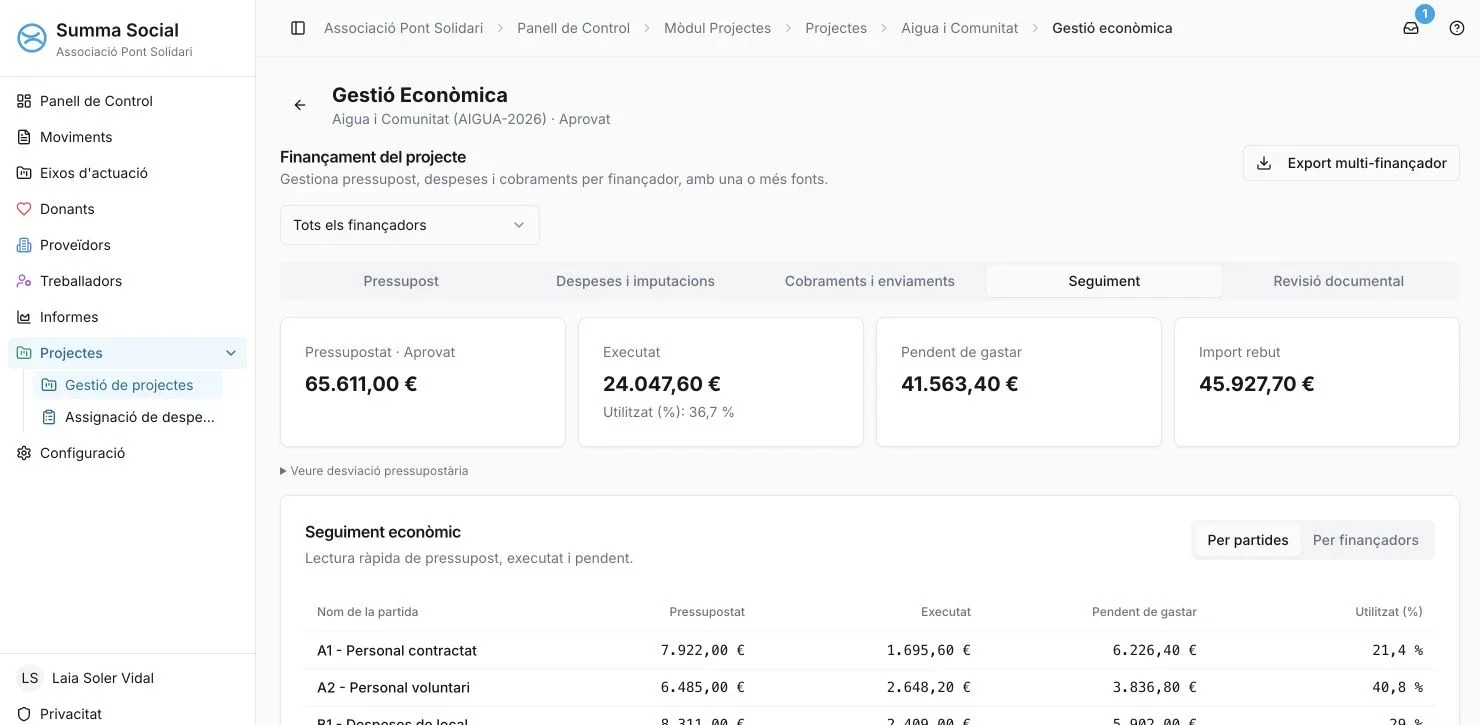Open the help question mark icon
The width and height of the screenshot is (1480, 725).
1457,28
